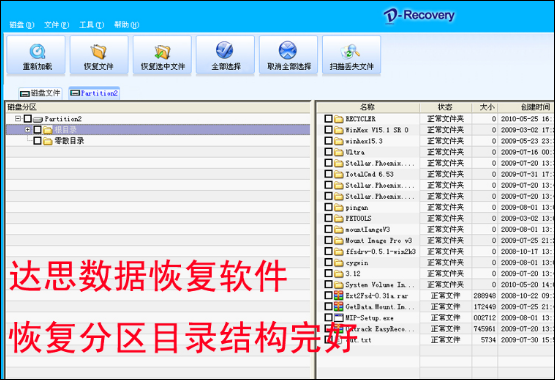
Task: Click the 恢复选中文件 recover selected icon
Action: [162, 51]
